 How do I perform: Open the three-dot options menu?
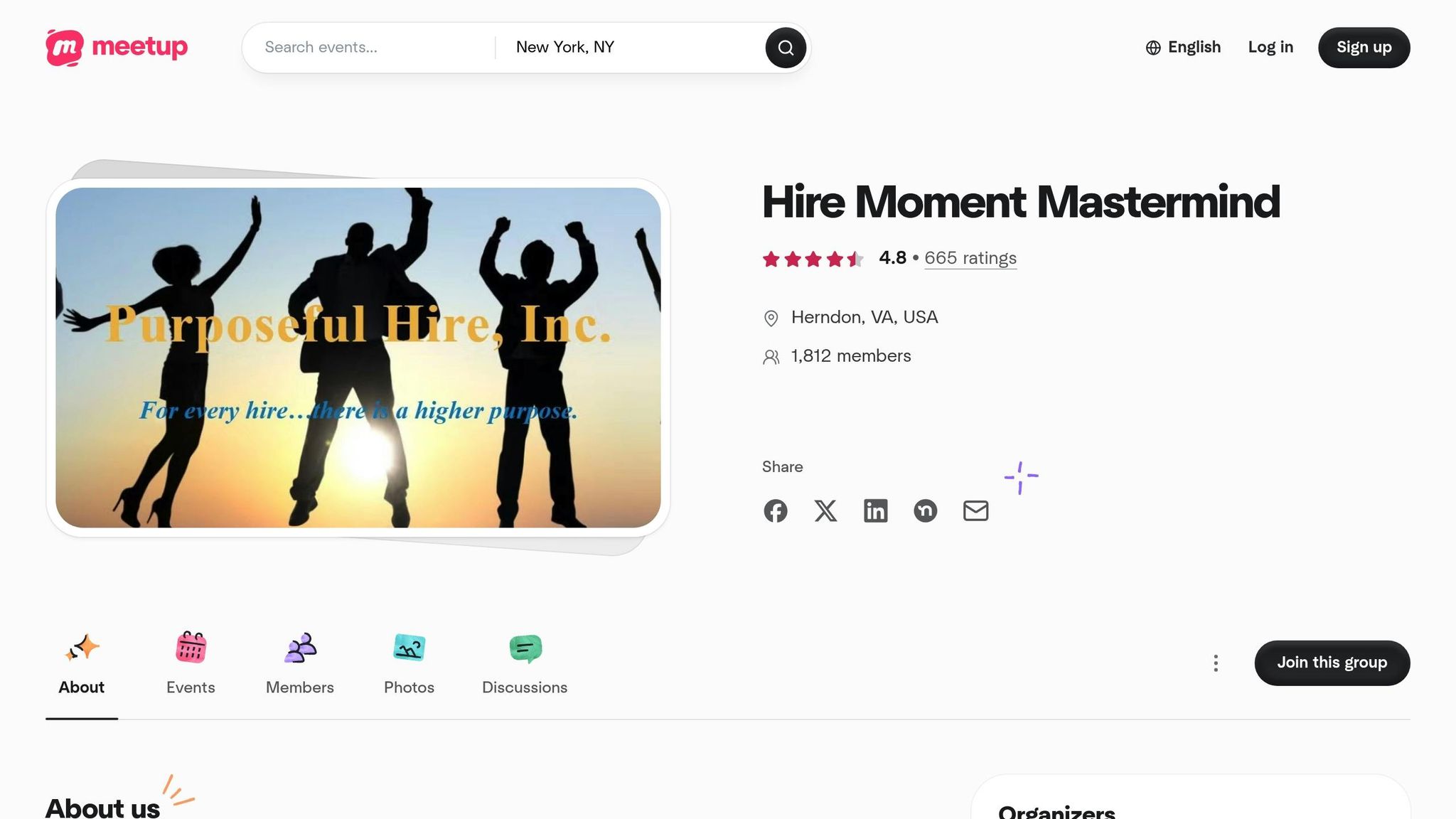click(1216, 663)
